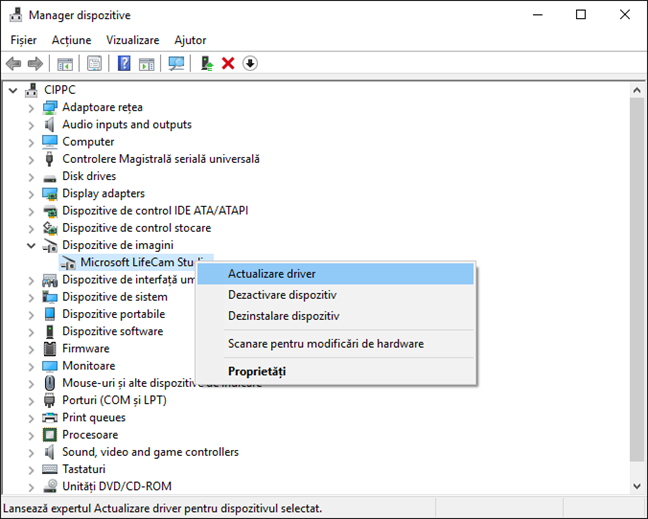Select Dezinstalare dispozitiv in context menu
Viewport: 648px width, 519px height.
tap(283, 316)
